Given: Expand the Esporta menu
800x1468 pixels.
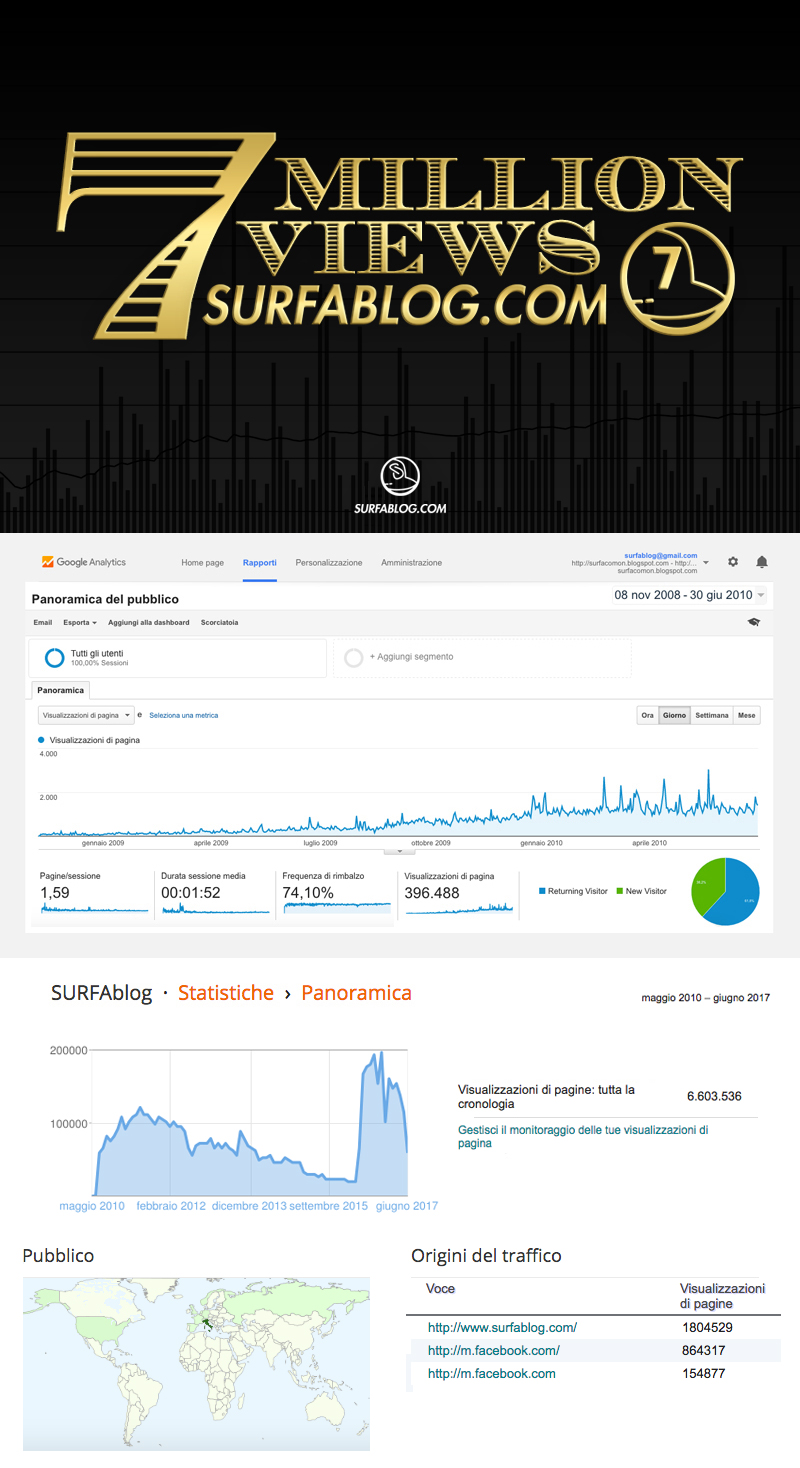Looking at the screenshot, I should coord(79,622).
